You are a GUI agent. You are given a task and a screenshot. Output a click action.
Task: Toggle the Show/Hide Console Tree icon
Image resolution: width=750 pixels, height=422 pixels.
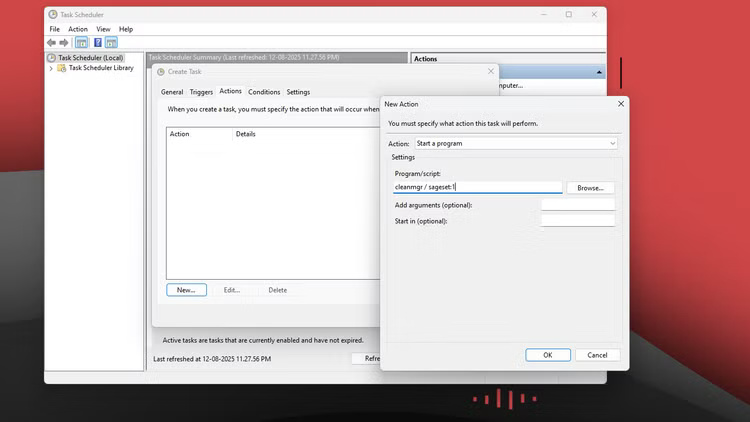[x=82, y=43]
